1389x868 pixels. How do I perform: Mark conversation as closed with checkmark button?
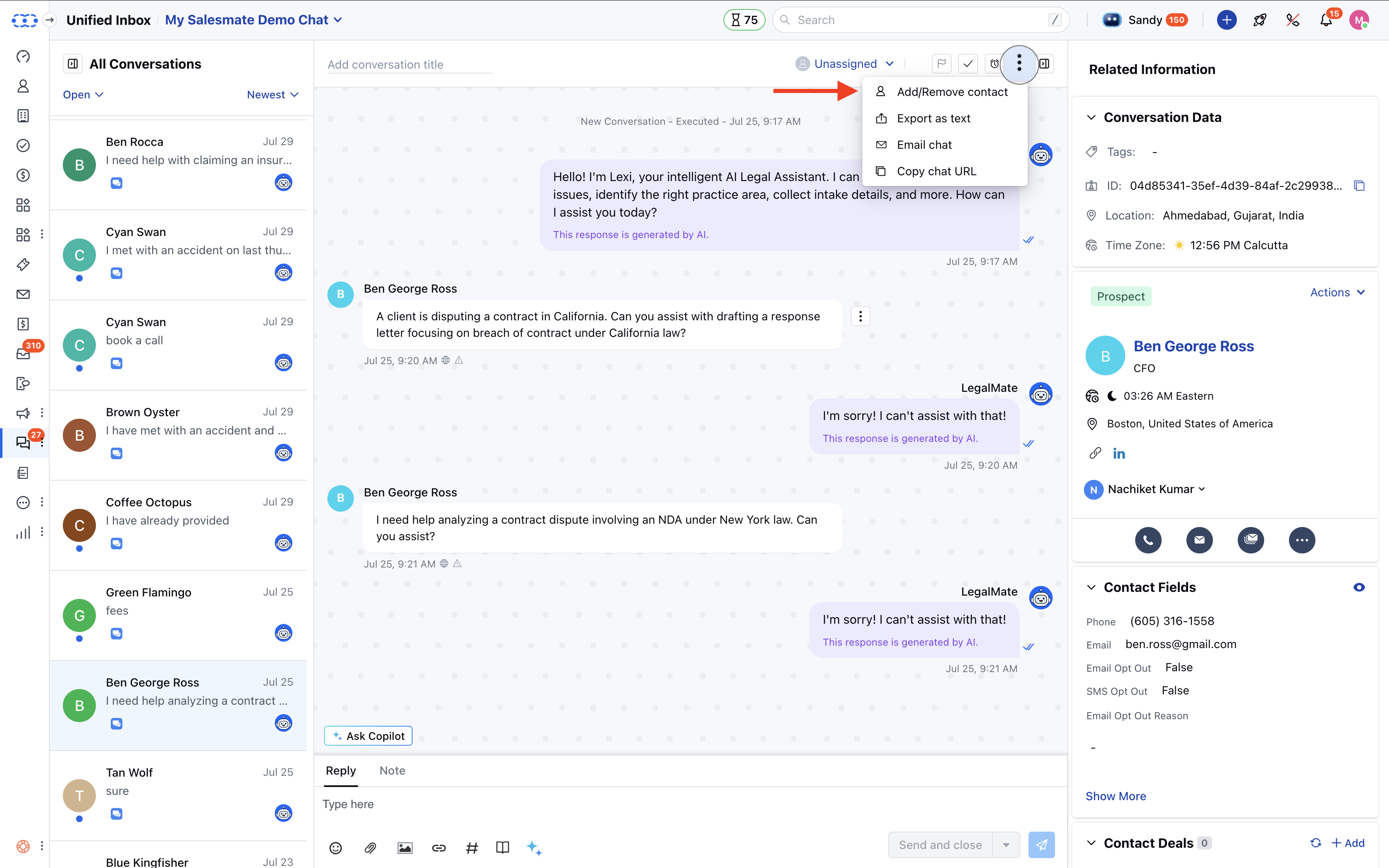click(x=968, y=64)
